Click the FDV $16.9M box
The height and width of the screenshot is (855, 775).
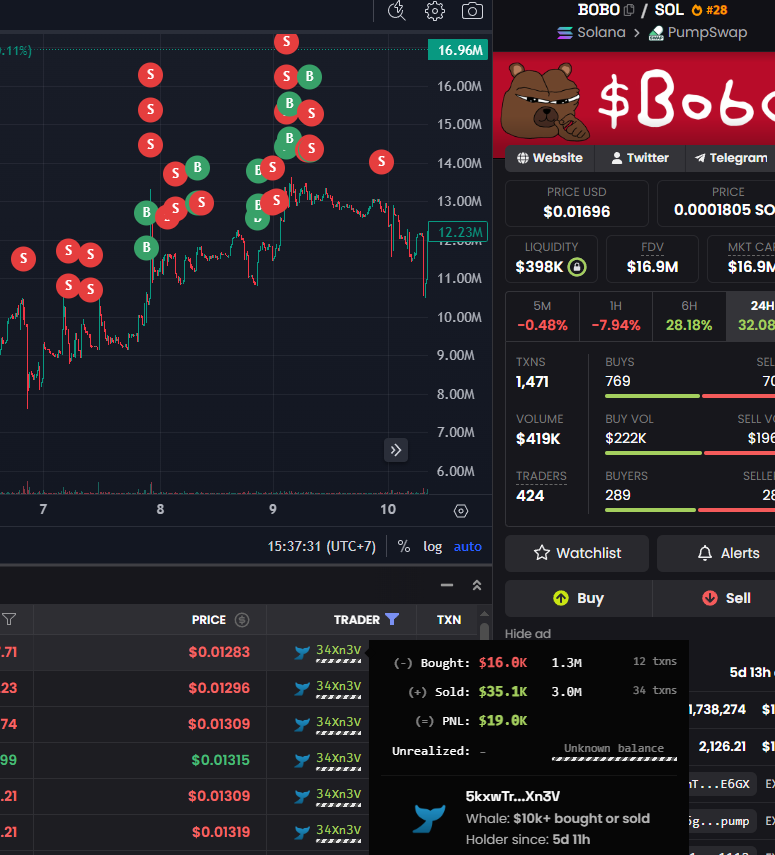coord(652,259)
